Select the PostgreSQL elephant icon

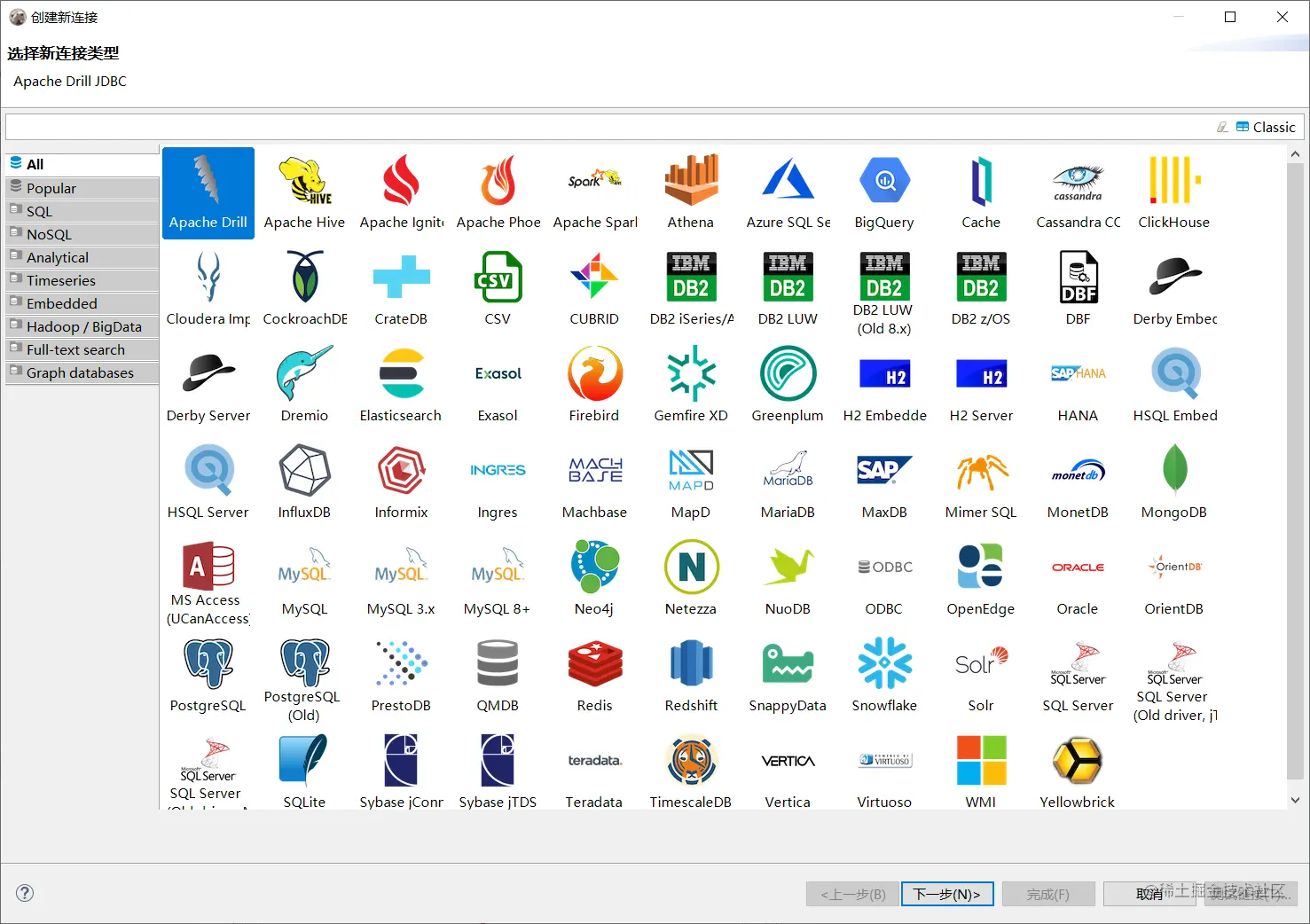tap(208, 663)
